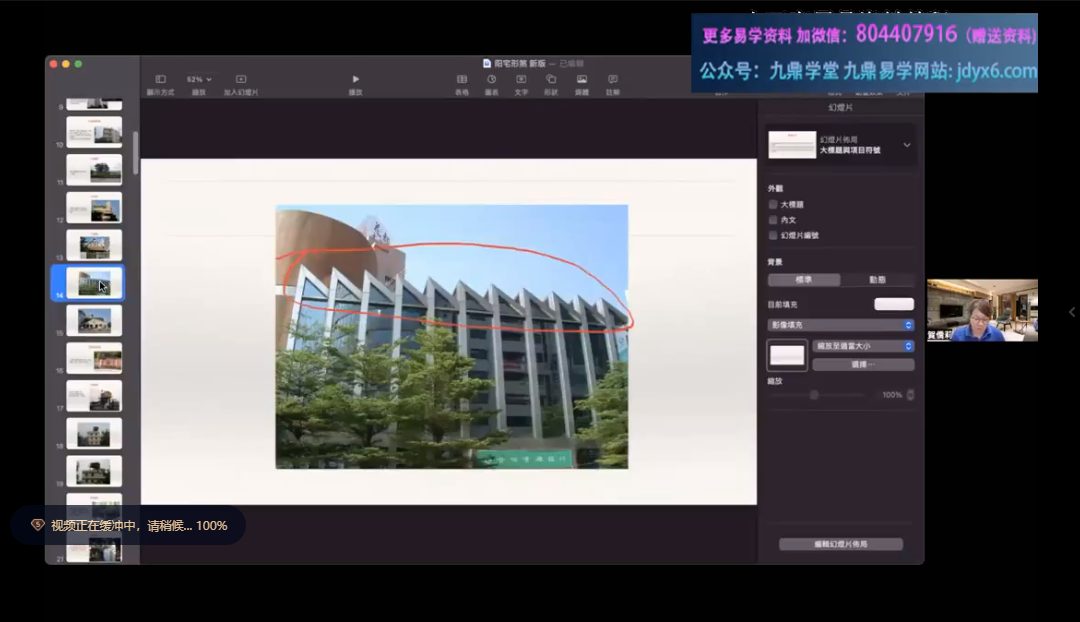The height and width of the screenshot is (622, 1080).
Task: Add a text box via 文字 icon
Action: (521, 79)
